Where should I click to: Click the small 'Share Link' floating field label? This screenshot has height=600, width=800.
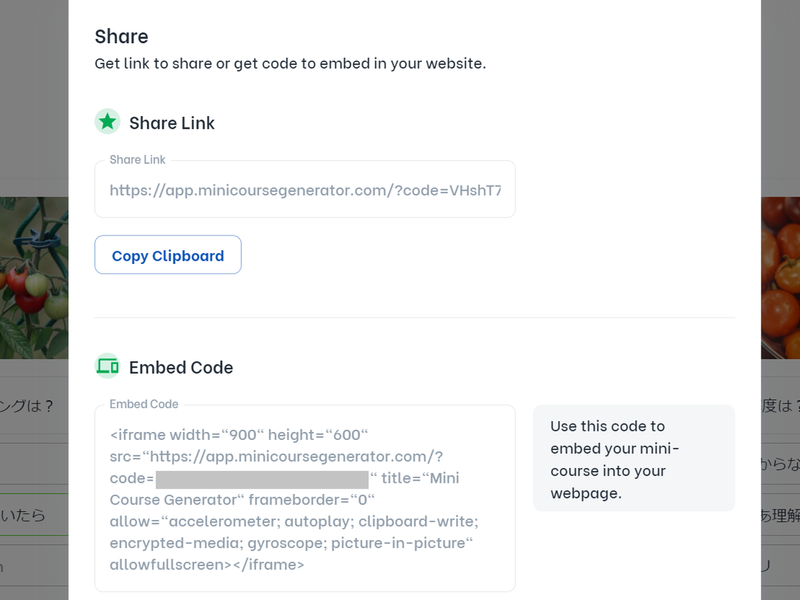pos(137,160)
